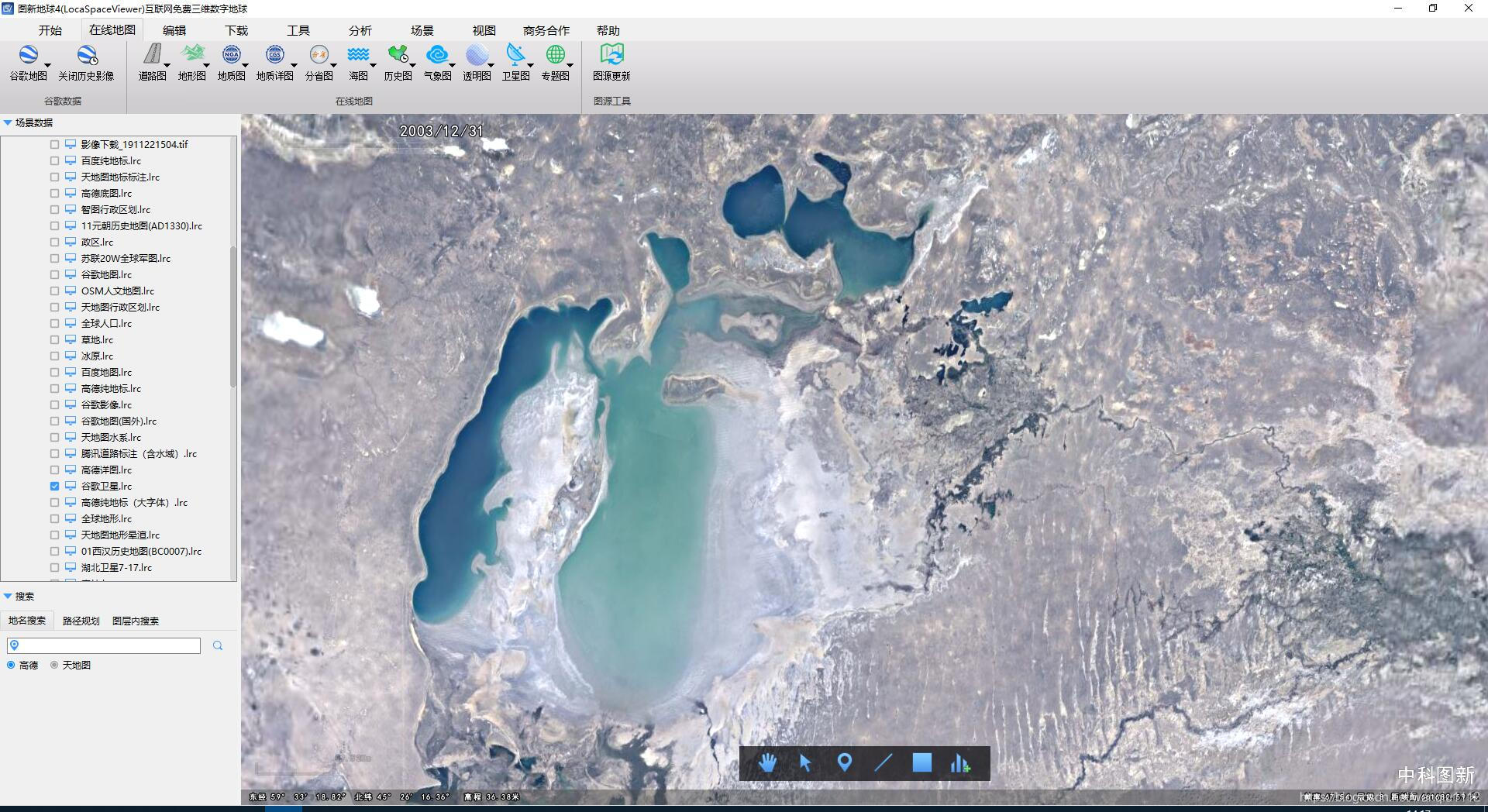
Task: Open the 地质图 dropdown arrow
Action: (x=245, y=65)
